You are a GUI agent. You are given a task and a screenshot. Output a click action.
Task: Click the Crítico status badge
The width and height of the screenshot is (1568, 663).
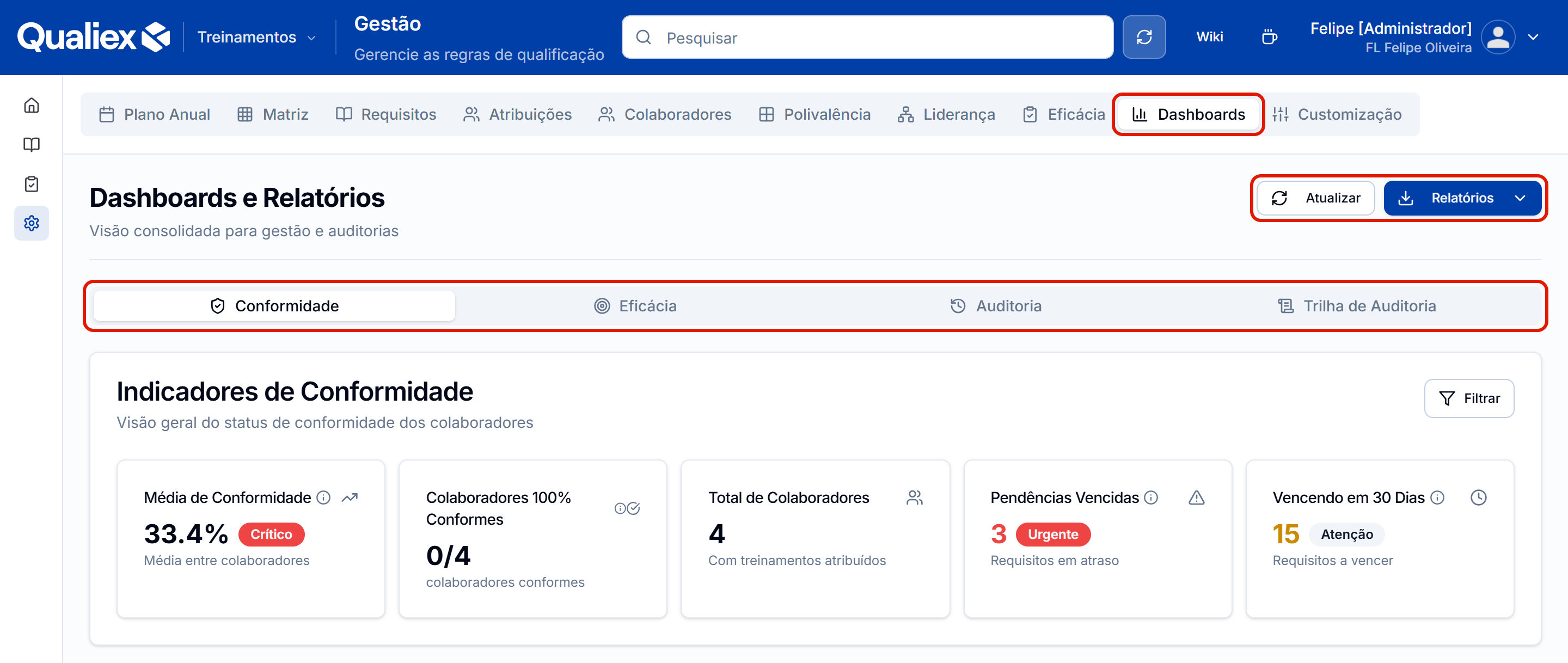point(272,534)
